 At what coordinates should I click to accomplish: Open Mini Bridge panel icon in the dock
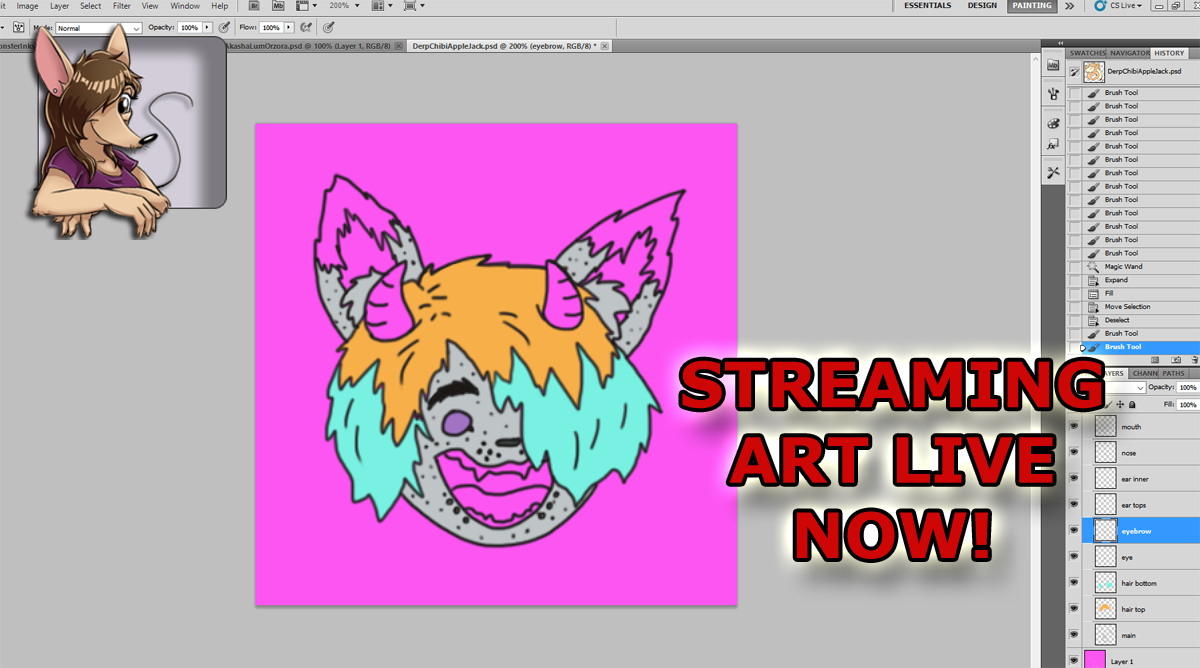[x=1053, y=65]
